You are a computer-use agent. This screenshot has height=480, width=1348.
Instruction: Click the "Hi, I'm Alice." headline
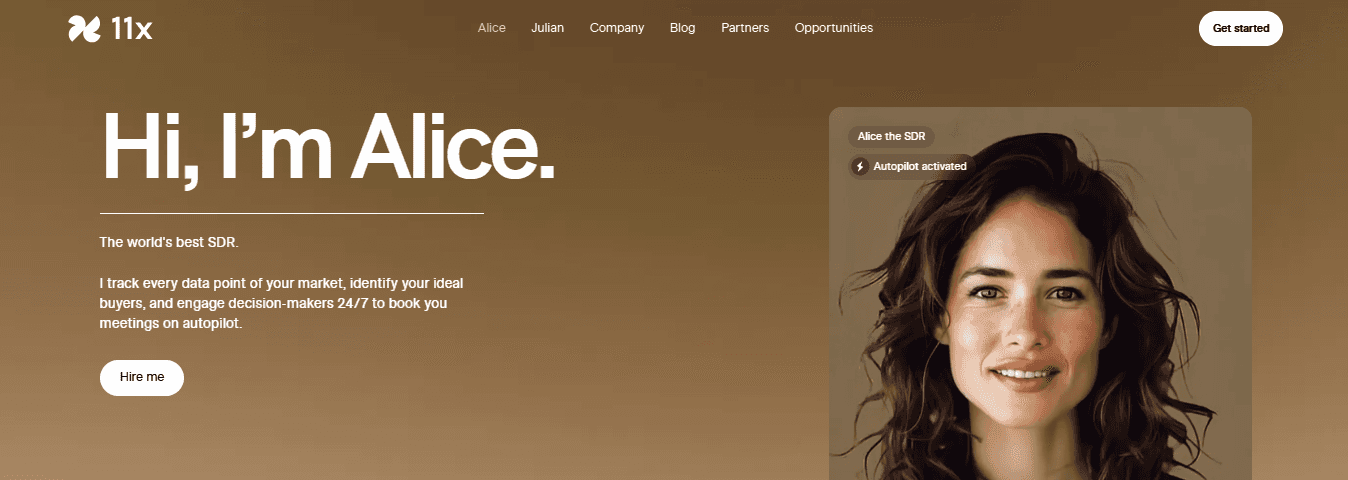[328, 146]
